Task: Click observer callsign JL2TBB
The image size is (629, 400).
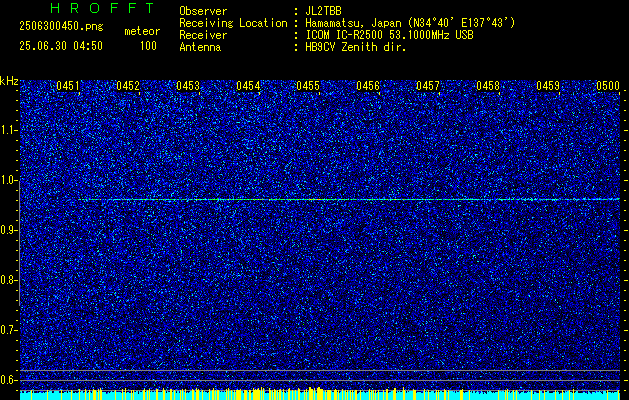Action: point(323,11)
